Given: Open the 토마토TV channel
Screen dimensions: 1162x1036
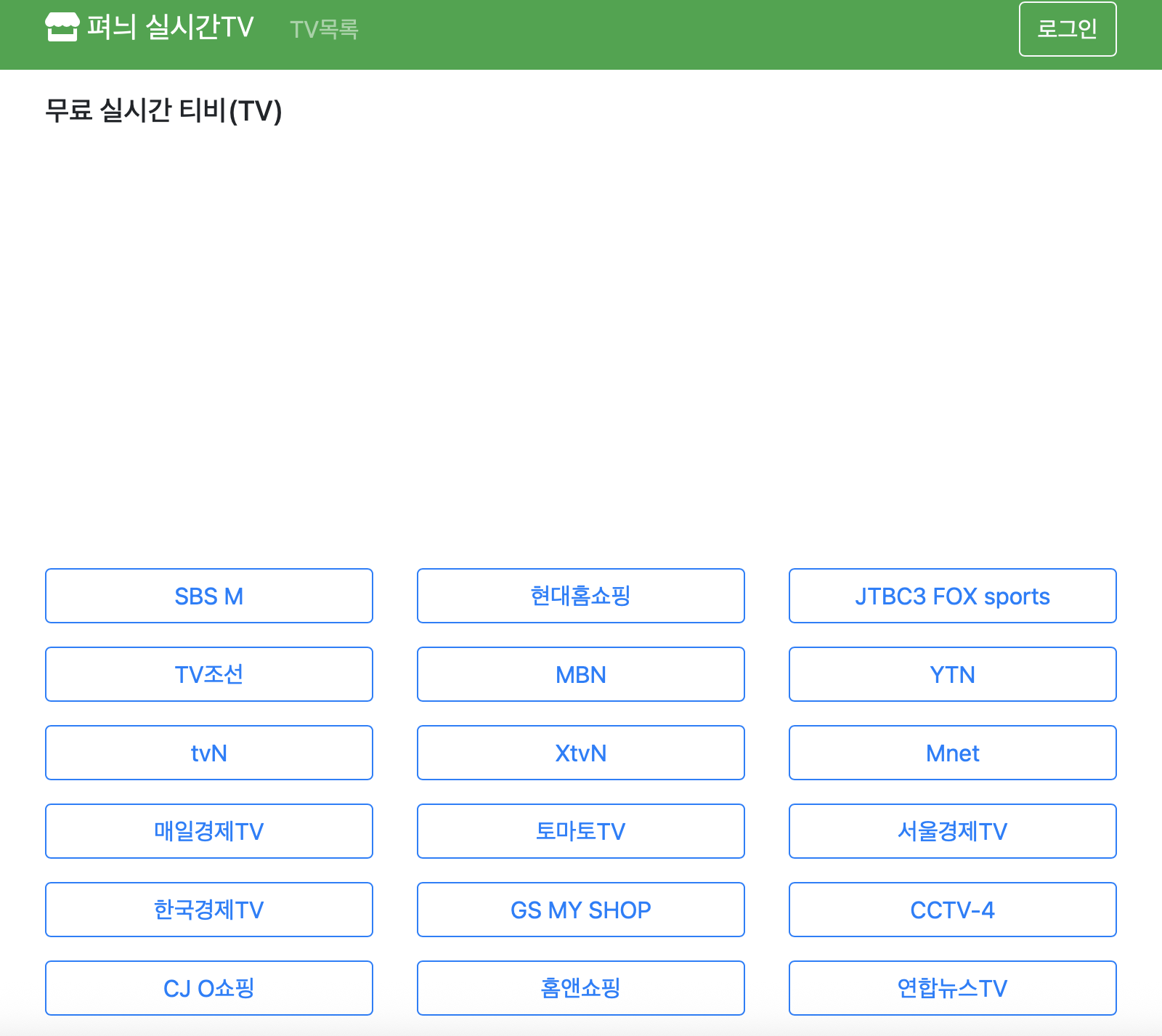Looking at the screenshot, I should pos(581,831).
